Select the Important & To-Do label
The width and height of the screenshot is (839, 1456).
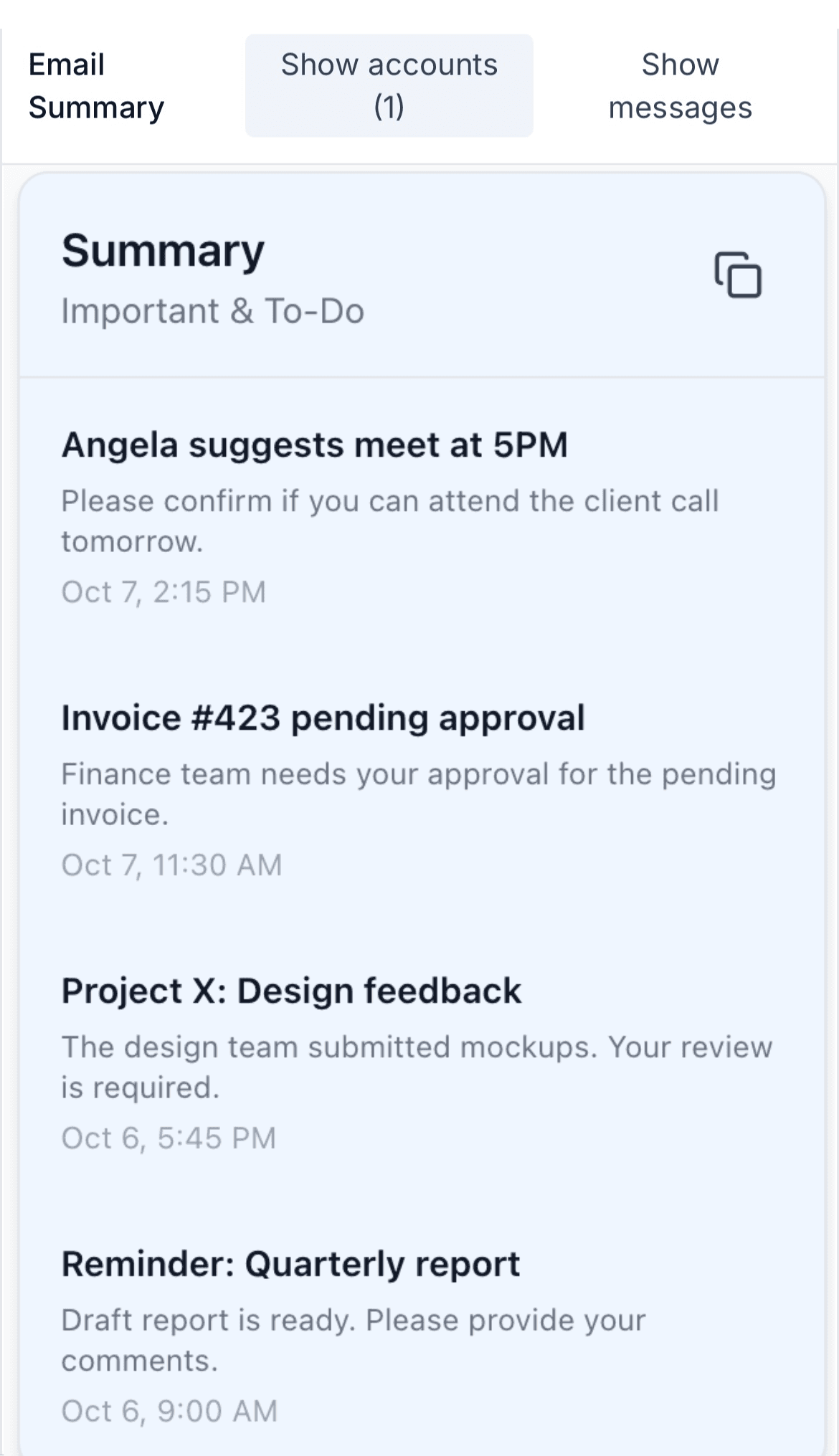click(x=213, y=310)
